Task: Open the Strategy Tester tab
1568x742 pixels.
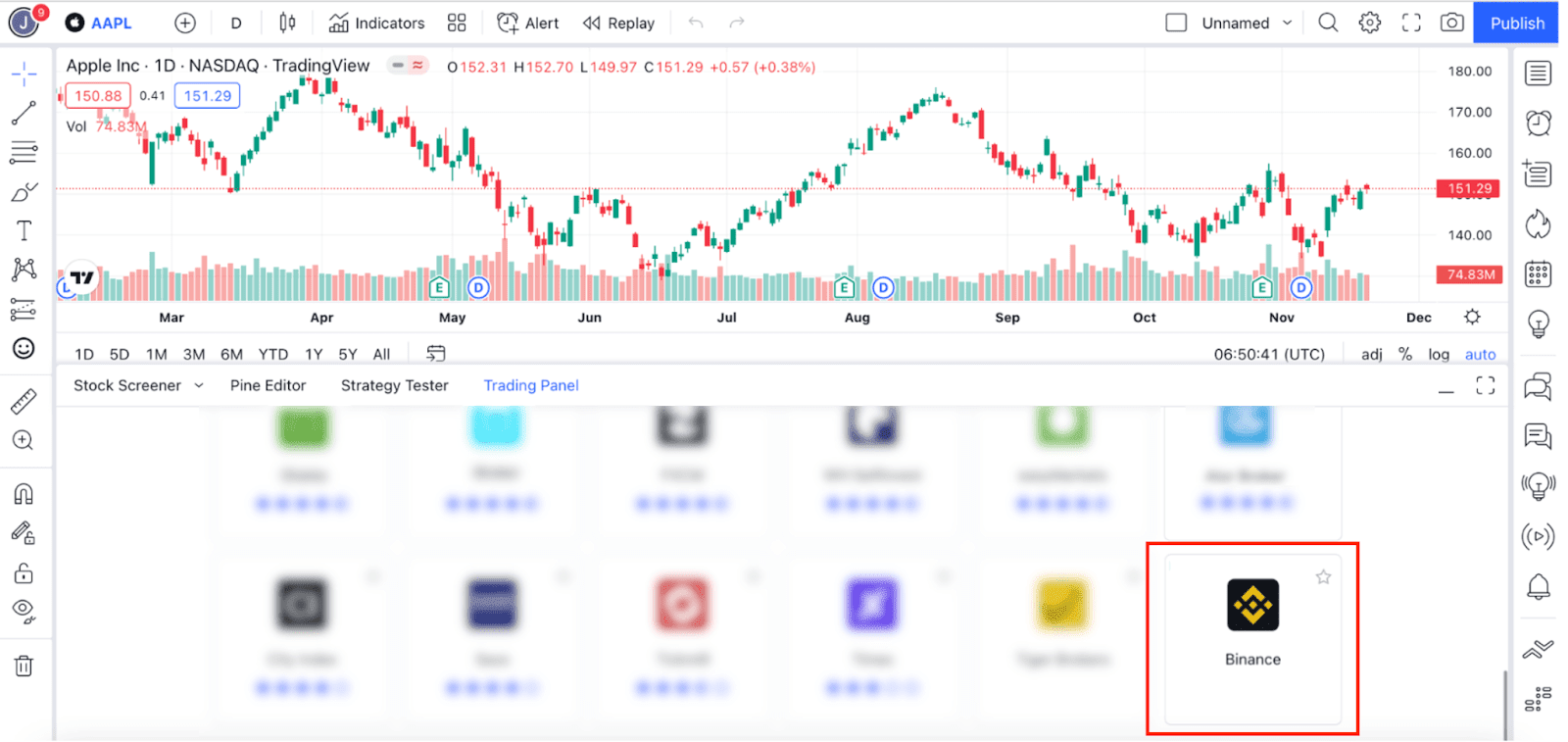Action: (394, 385)
